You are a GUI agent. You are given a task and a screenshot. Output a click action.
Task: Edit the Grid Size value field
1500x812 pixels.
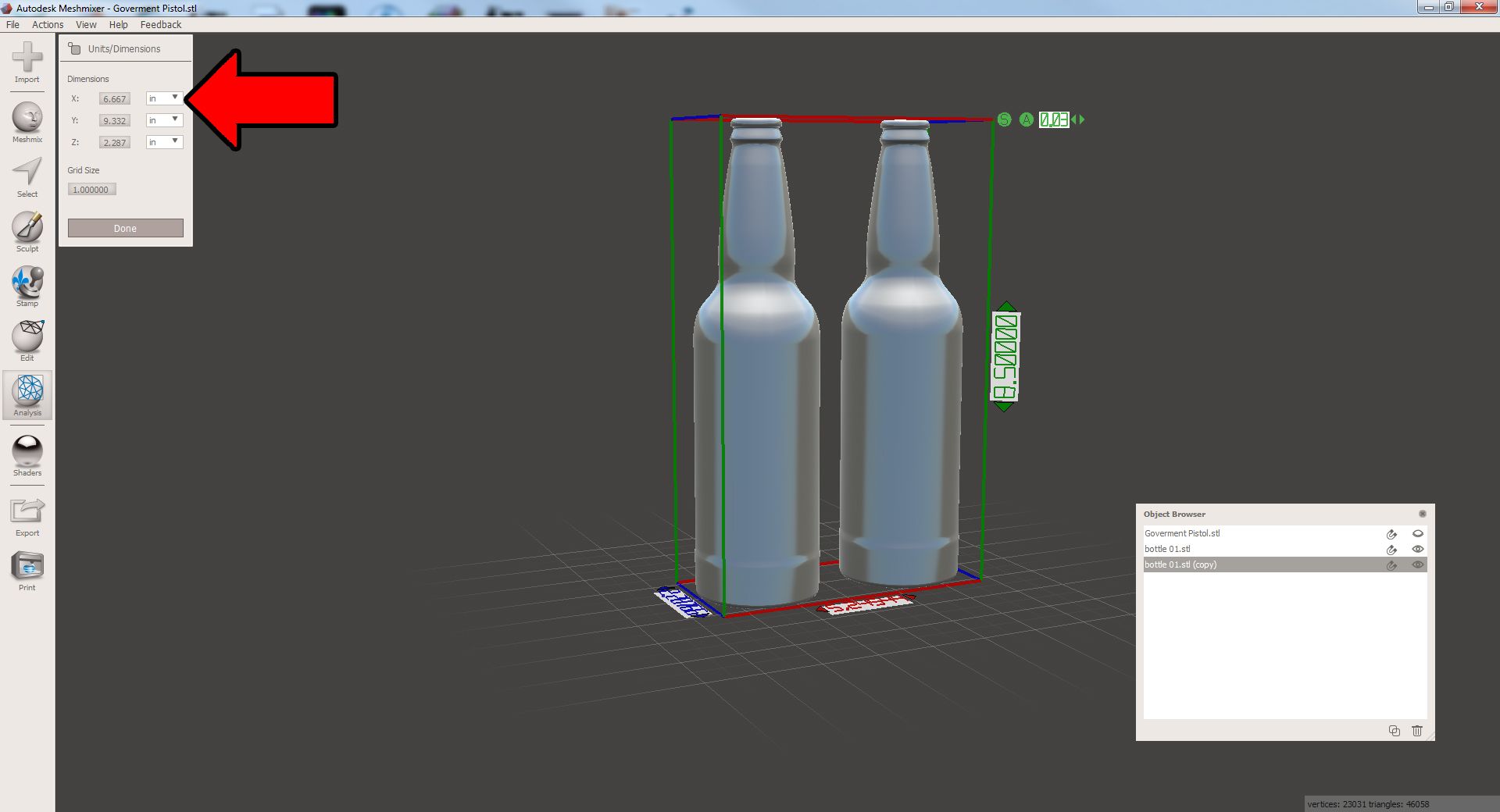pyautogui.click(x=91, y=189)
